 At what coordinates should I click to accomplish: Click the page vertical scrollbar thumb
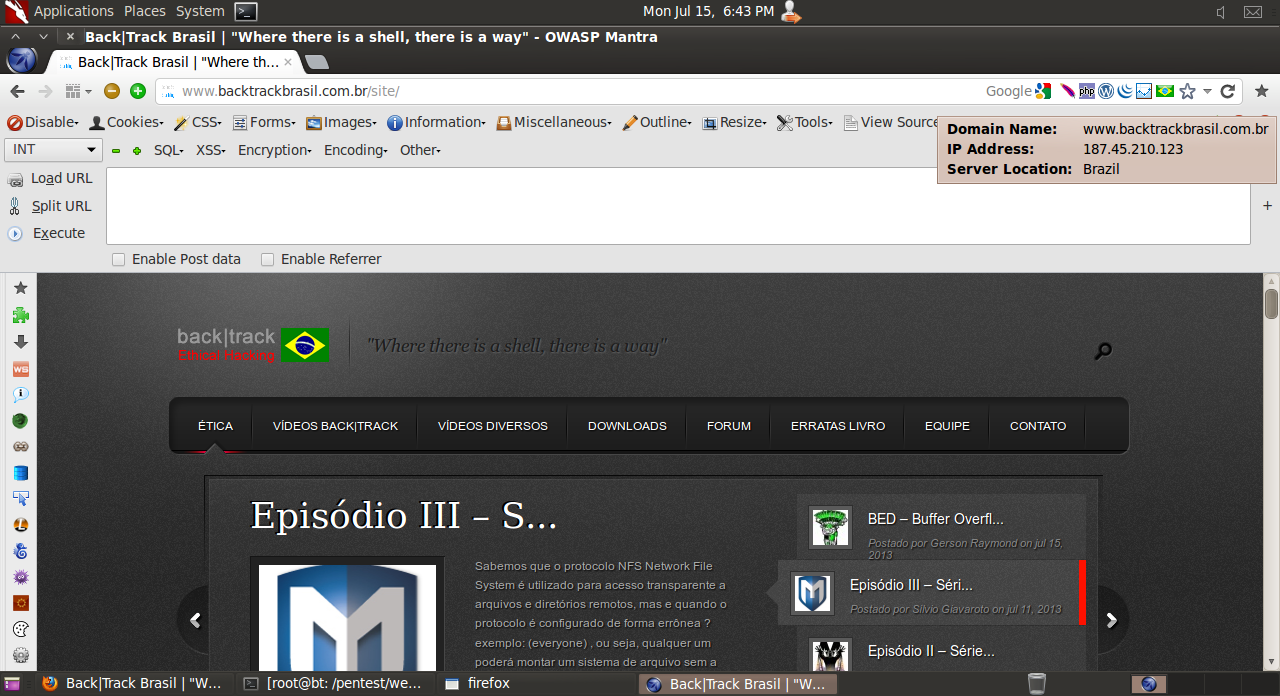[x=1271, y=303]
